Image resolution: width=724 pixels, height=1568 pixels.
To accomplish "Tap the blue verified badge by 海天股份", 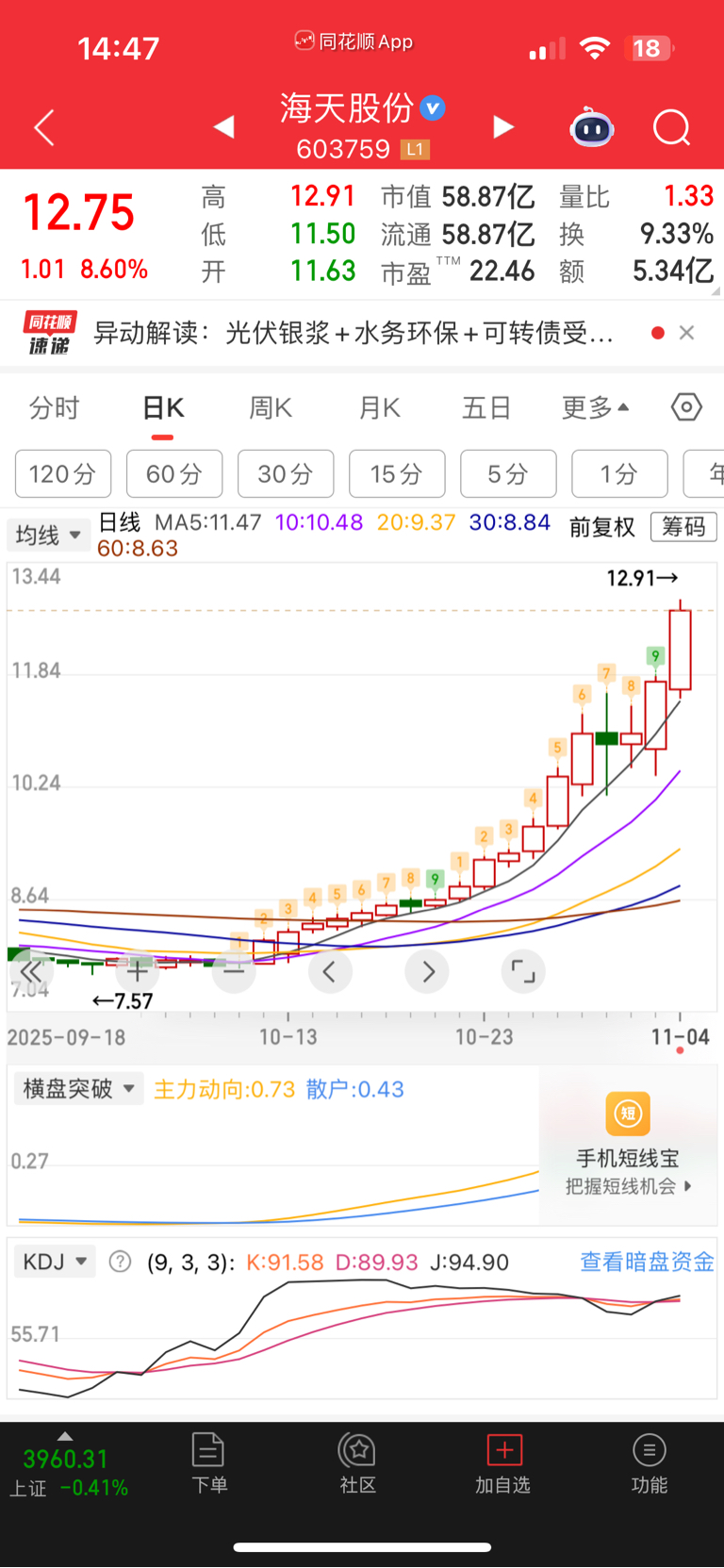I will [433, 108].
